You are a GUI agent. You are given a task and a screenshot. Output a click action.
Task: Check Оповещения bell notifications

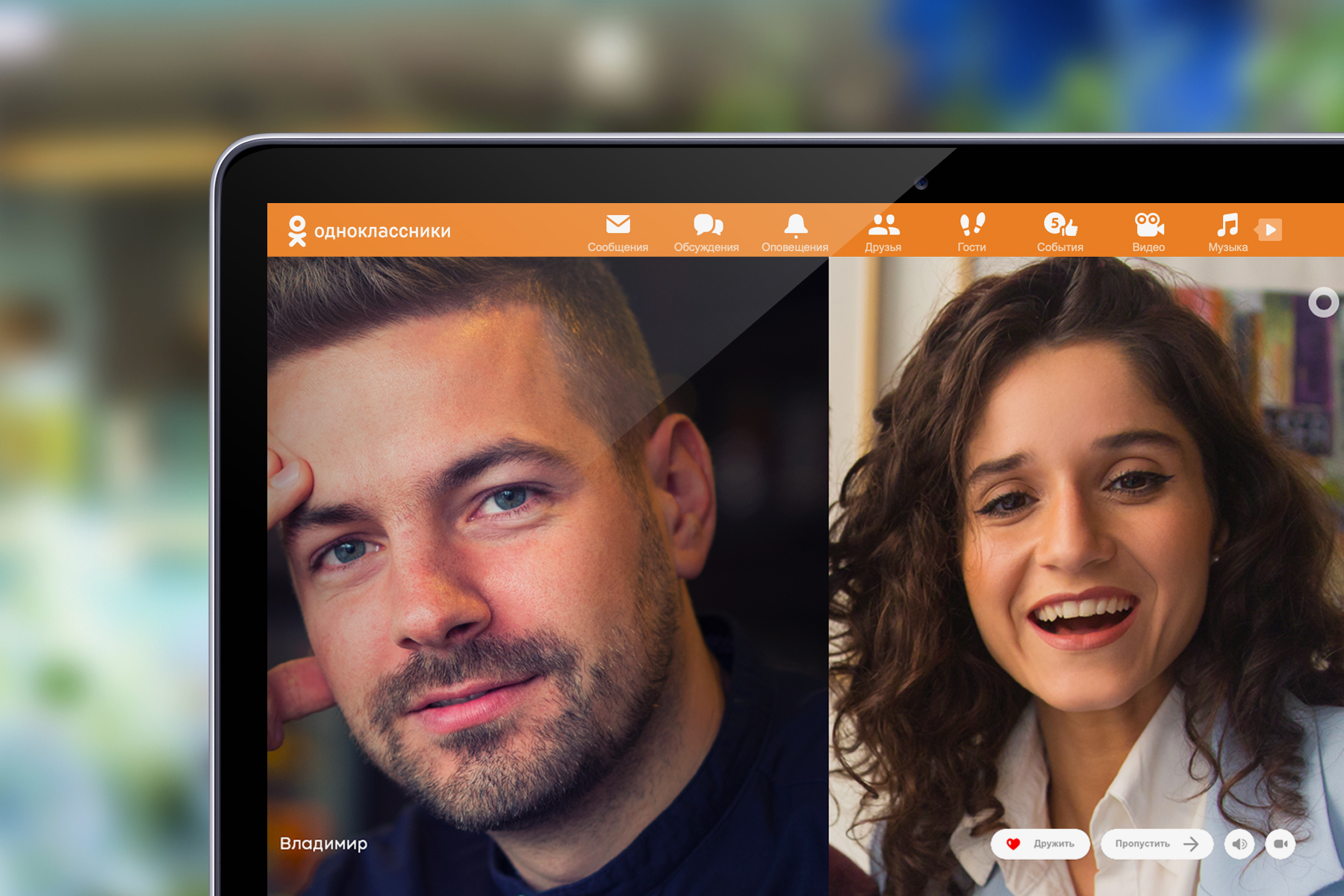click(795, 225)
